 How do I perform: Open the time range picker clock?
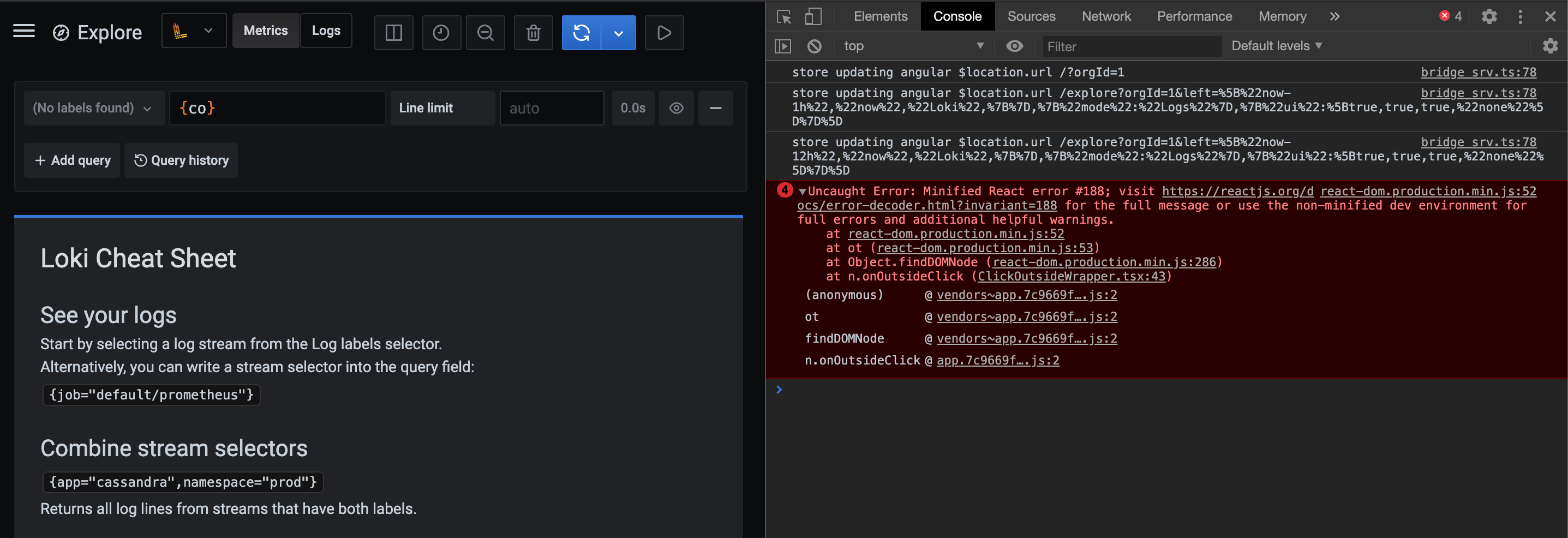pos(441,33)
